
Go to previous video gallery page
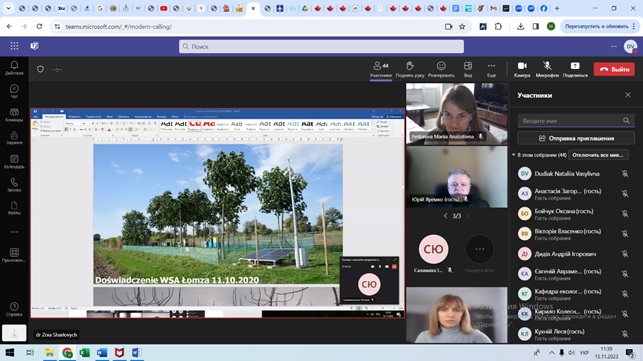pyautogui.click(x=445, y=216)
